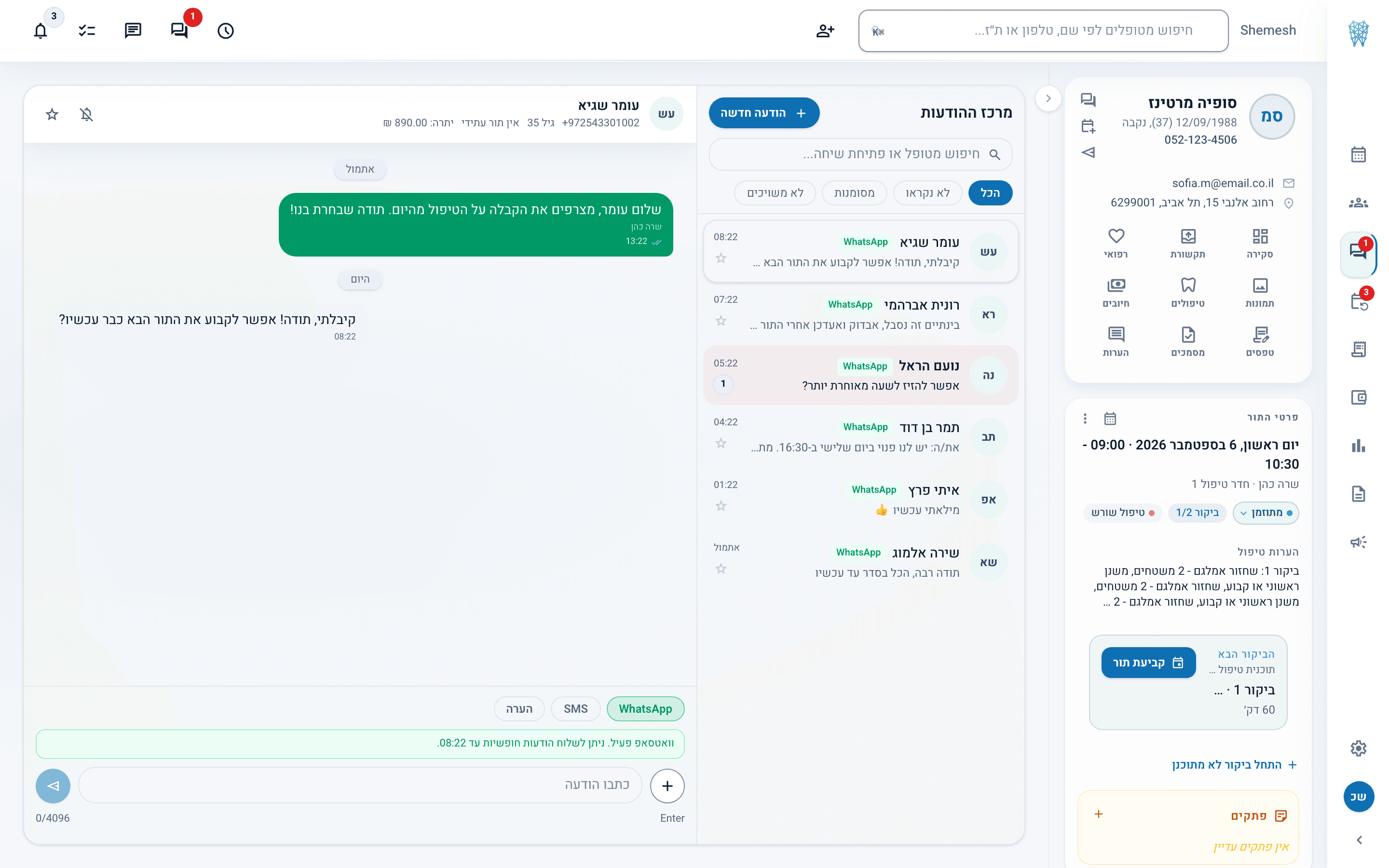The height and width of the screenshot is (868, 1389).
Task: Toggle the star in chat header
Action: pos(52,114)
